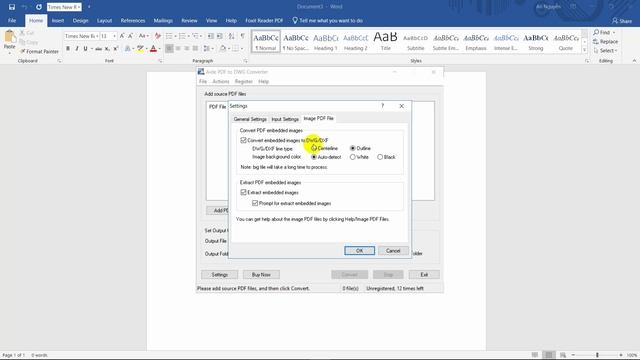Image resolution: width=640 pixels, height=360 pixels.
Task: Click Tell me what you want to do box
Action: point(327,20)
